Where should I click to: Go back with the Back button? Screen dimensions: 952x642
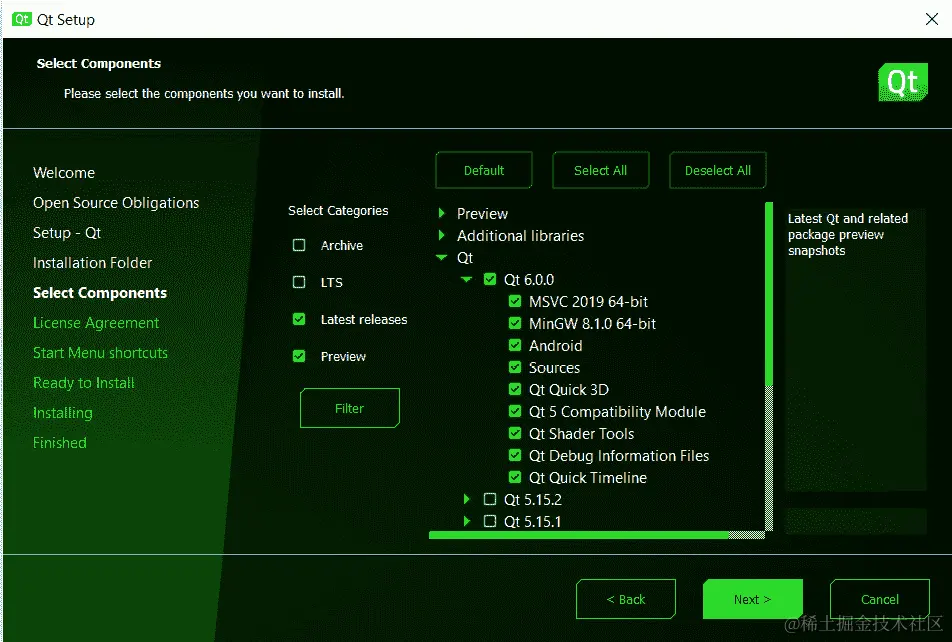(x=626, y=599)
